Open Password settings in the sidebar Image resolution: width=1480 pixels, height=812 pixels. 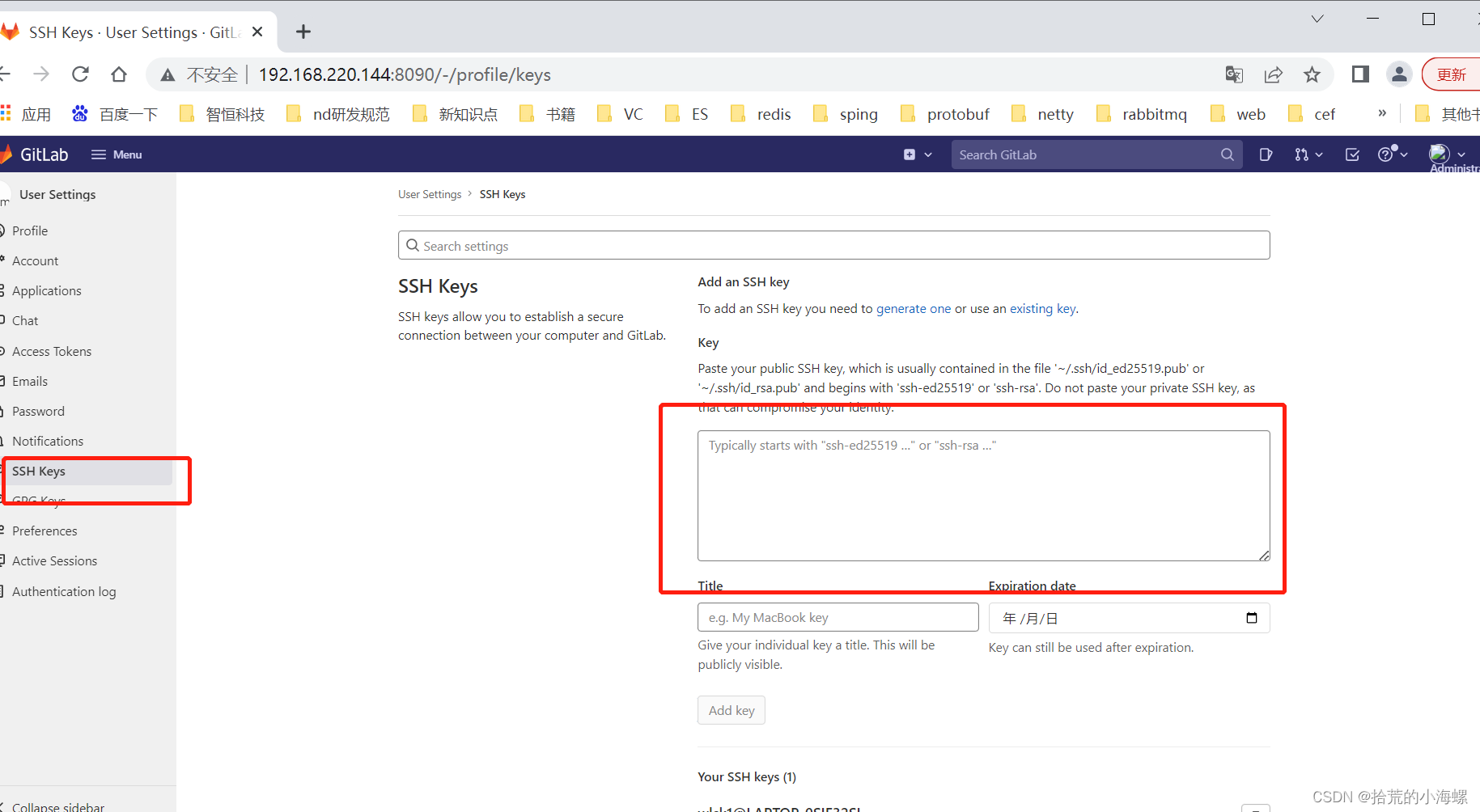[x=38, y=411]
